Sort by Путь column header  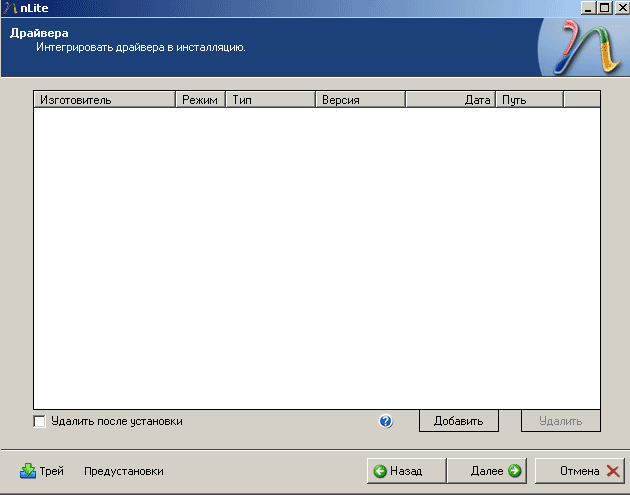530,100
